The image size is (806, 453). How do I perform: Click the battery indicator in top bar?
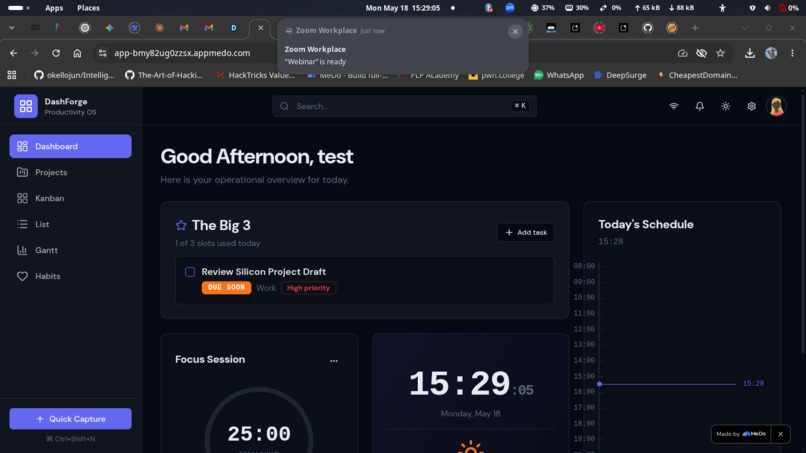point(789,8)
